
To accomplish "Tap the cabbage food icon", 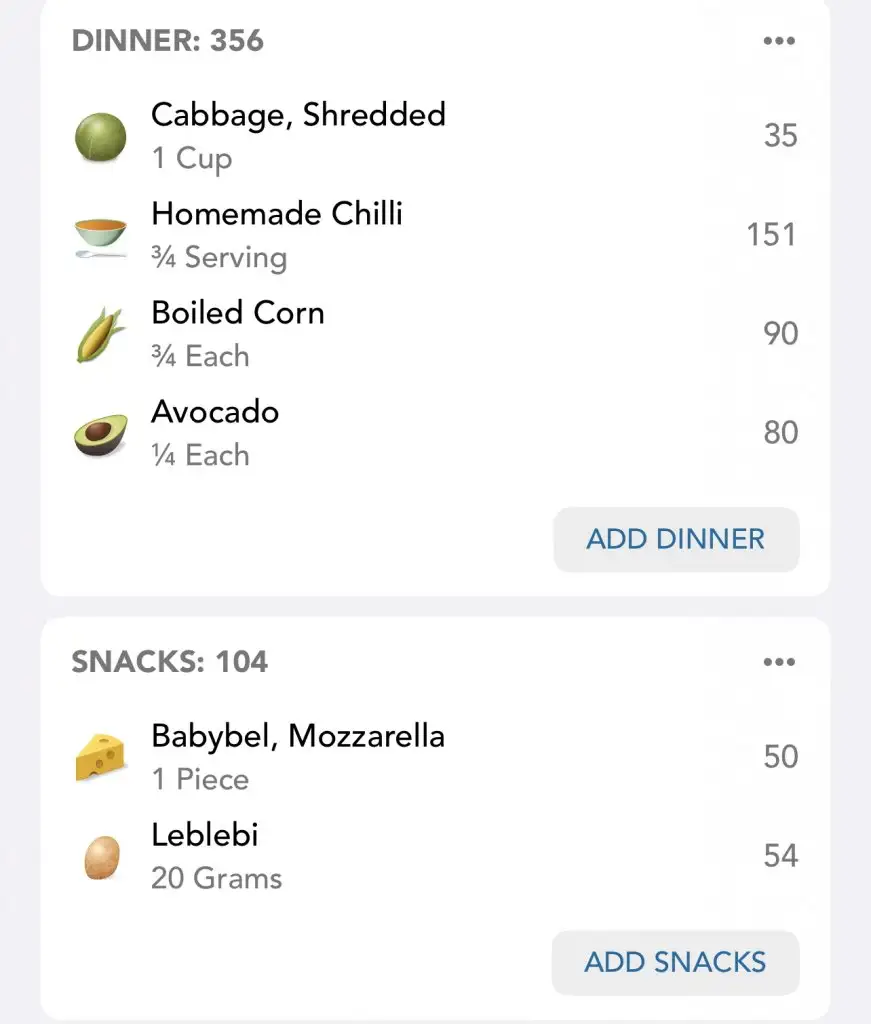I will [x=100, y=136].
